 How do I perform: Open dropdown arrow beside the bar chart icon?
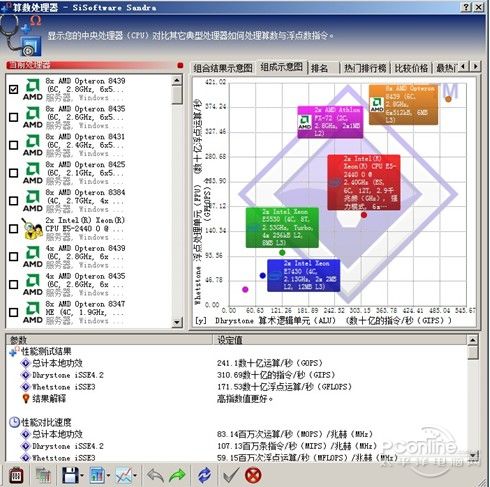[x=108, y=476]
